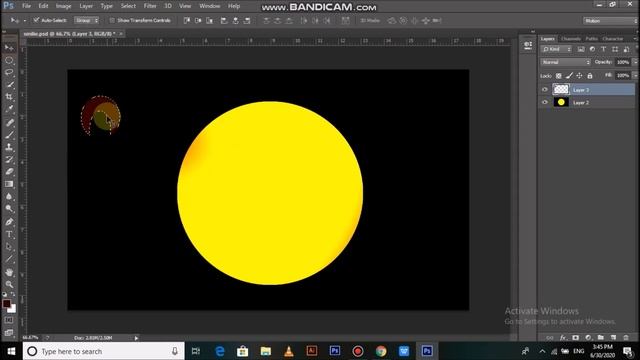Screen dimensions: 640x360
Task: Select the Lasso tool
Action: 9,73
